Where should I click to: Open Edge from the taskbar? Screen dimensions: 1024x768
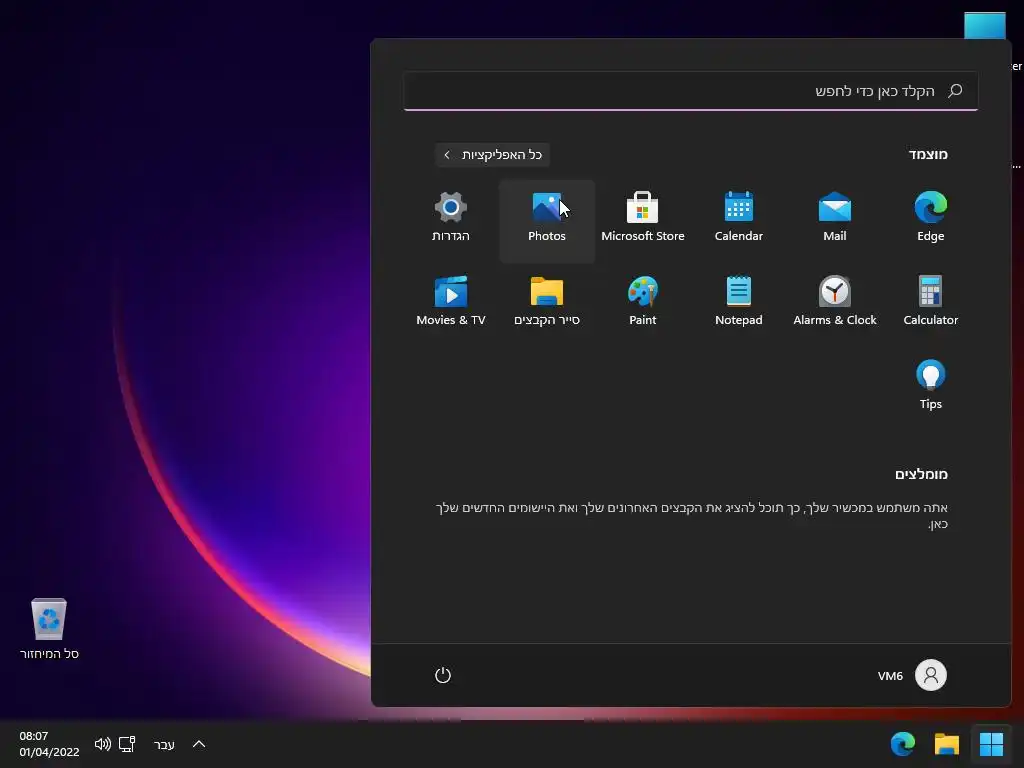click(903, 744)
